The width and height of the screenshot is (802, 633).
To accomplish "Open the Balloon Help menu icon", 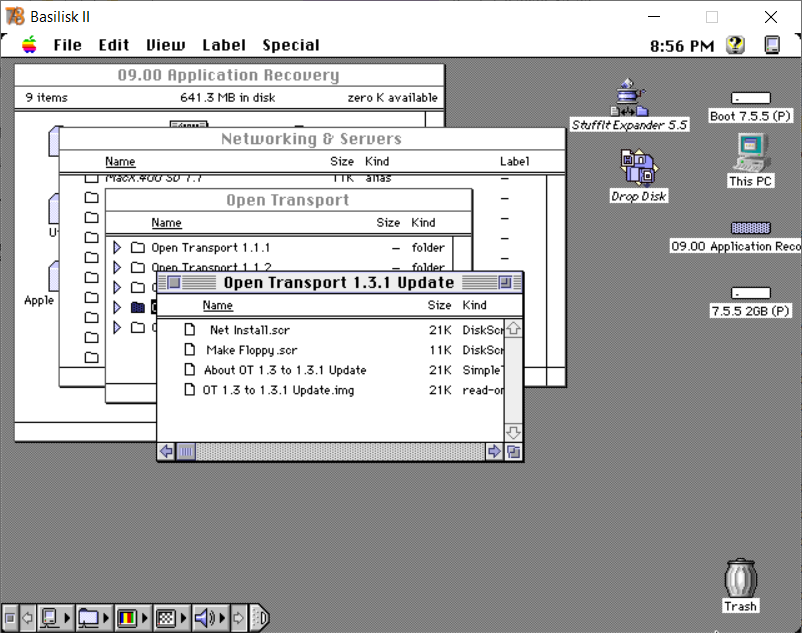I will coord(736,45).
